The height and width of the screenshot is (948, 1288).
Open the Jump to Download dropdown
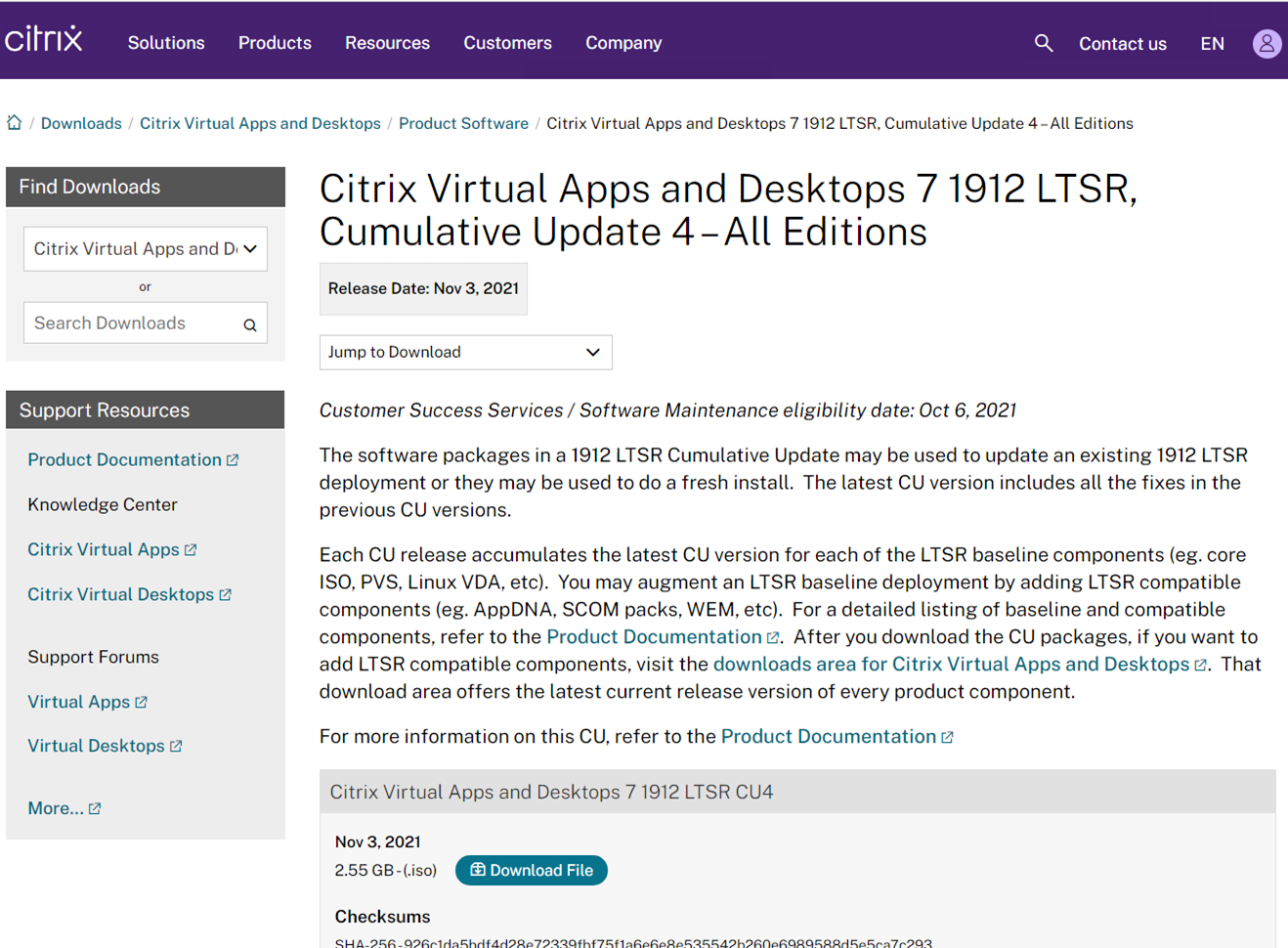[465, 353]
